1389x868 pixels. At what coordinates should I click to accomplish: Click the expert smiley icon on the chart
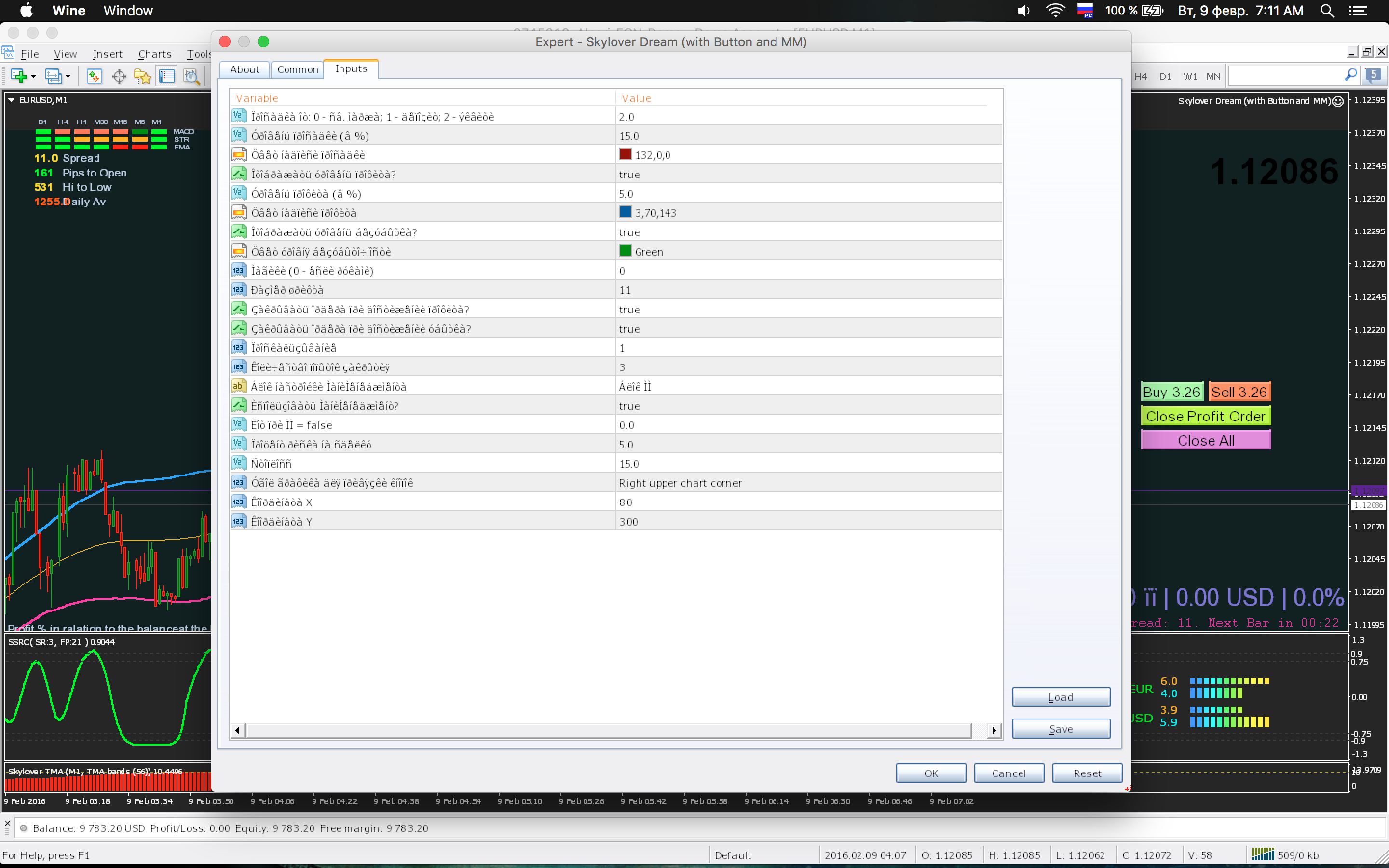[x=1338, y=102]
